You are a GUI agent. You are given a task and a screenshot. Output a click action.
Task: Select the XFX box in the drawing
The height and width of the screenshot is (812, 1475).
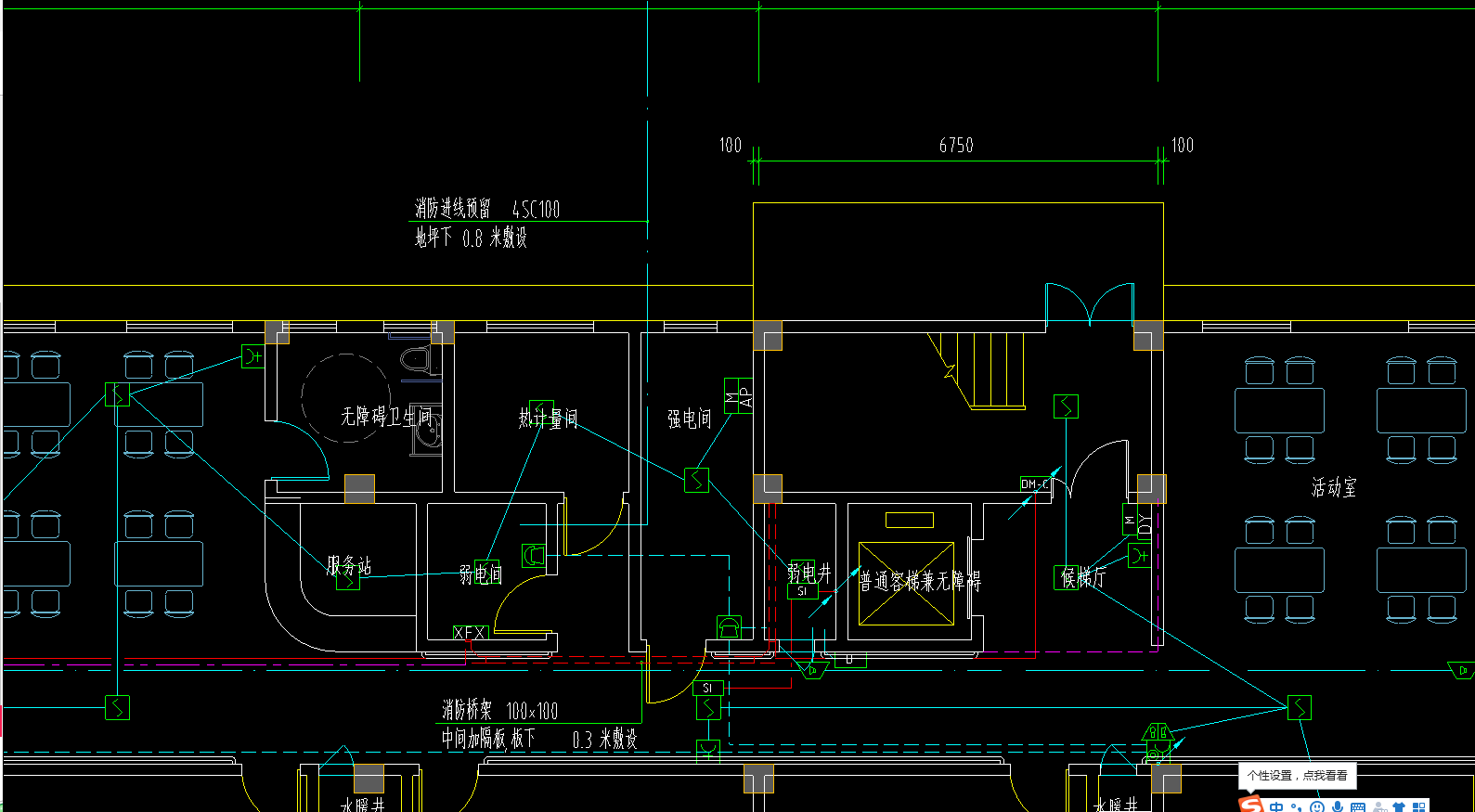coord(470,632)
